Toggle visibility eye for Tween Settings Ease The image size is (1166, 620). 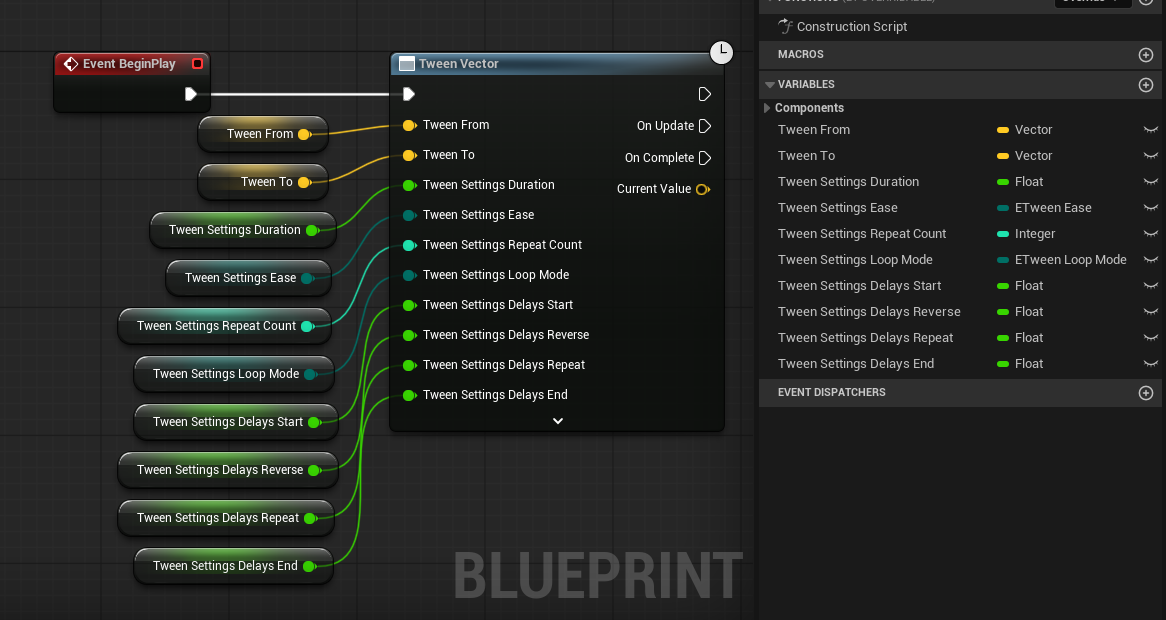pos(1150,207)
